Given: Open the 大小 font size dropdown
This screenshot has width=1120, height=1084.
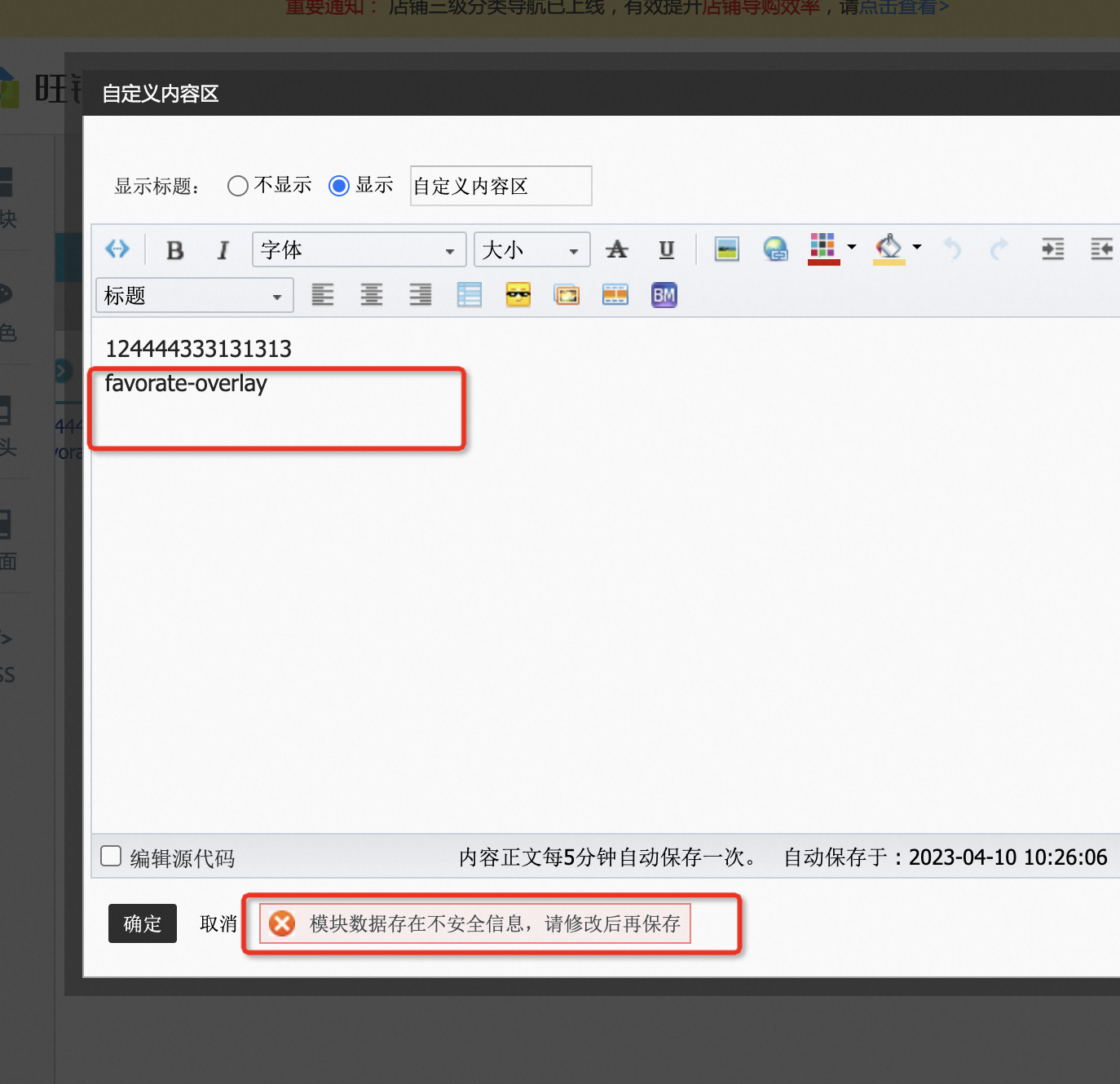Looking at the screenshot, I should pyautogui.click(x=532, y=249).
